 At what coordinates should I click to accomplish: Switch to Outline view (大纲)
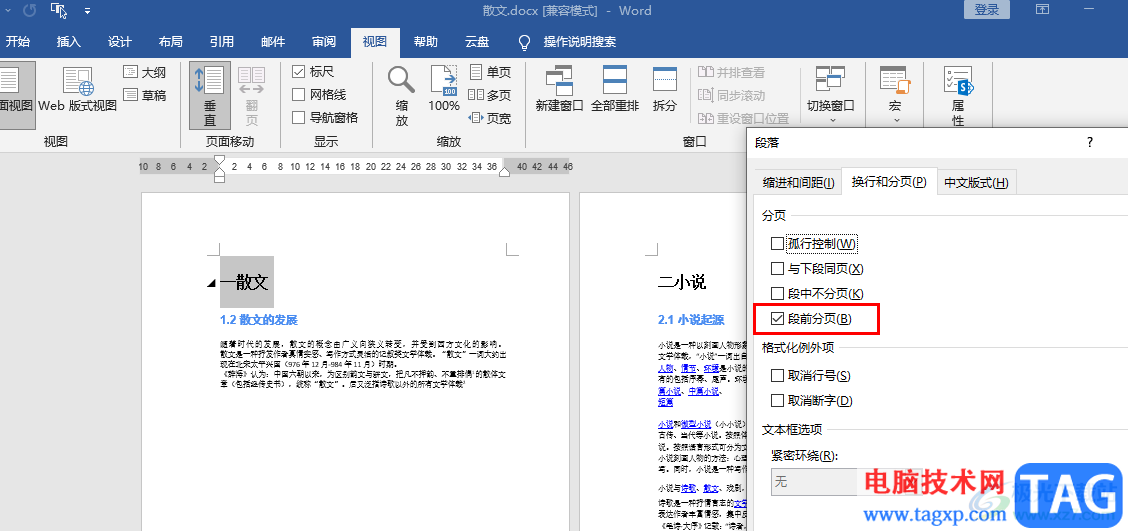click(x=145, y=73)
